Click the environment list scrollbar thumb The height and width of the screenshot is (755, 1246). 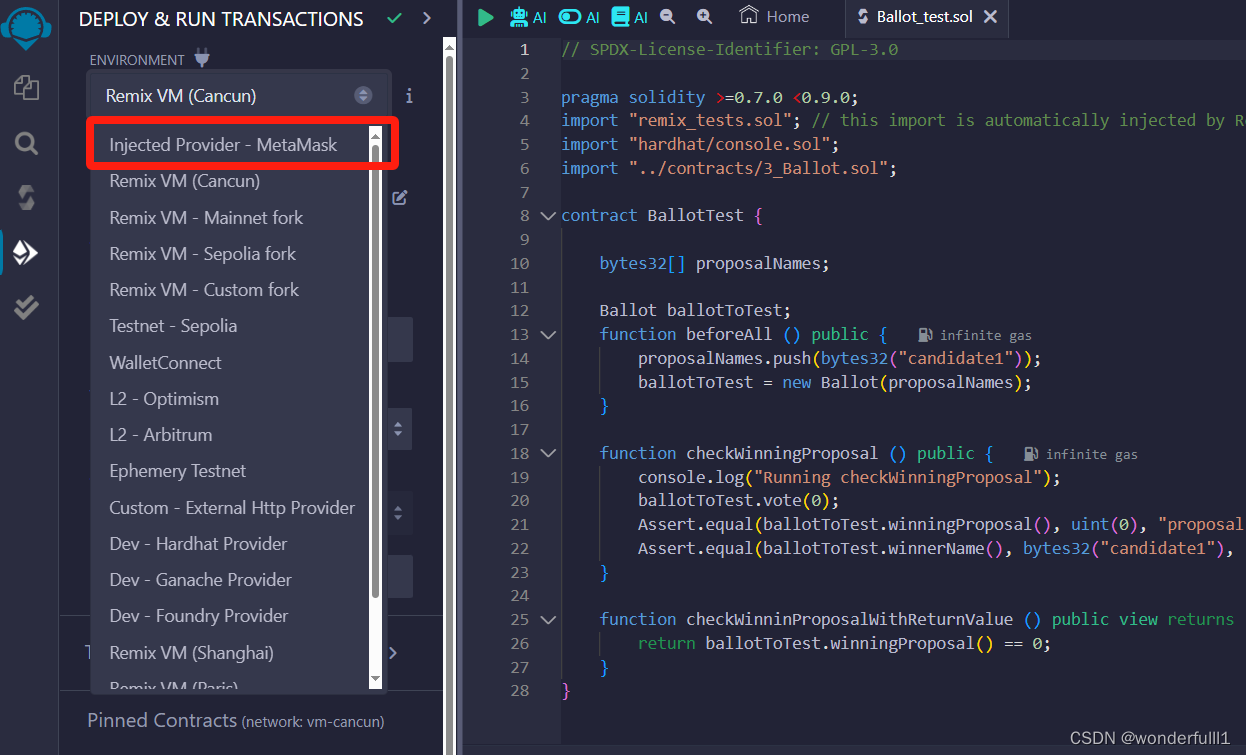click(x=376, y=370)
